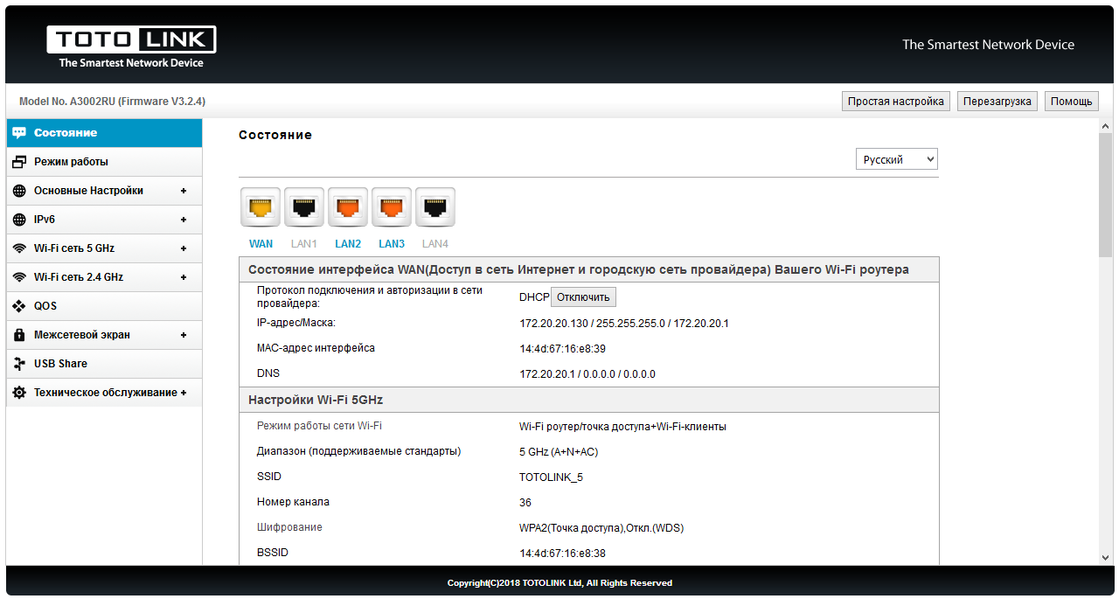Image resolution: width=1119 pixels, height=600 pixels.
Task: Click the Перезагрузка reboot button
Action: (997, 101)
